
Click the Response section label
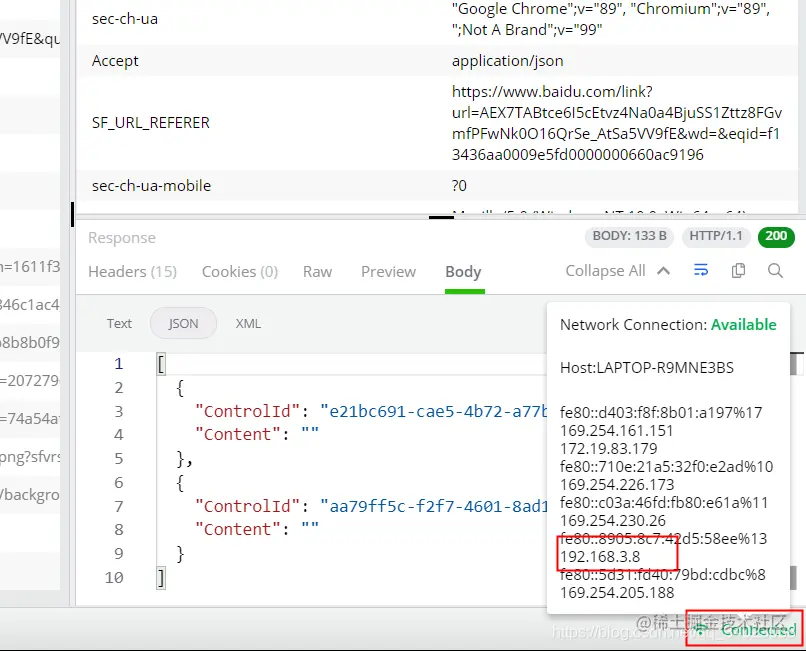[x=122, y=238]
